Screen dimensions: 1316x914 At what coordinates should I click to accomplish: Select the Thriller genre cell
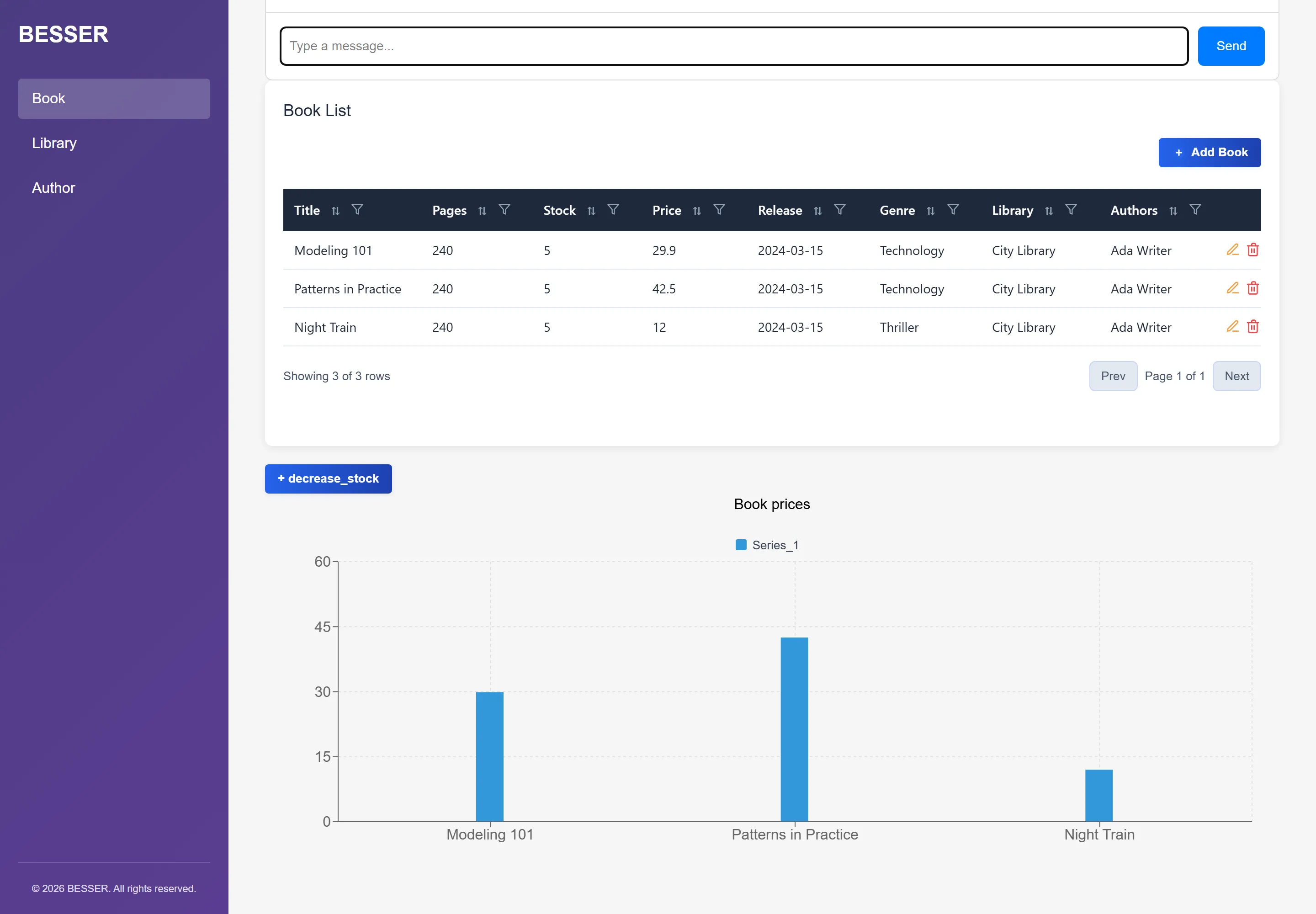(899, 328)
